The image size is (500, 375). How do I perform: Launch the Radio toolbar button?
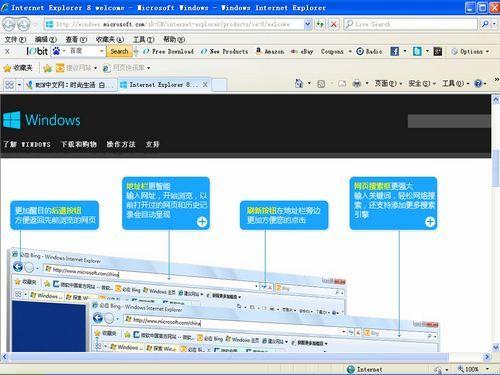pos(369,51)
